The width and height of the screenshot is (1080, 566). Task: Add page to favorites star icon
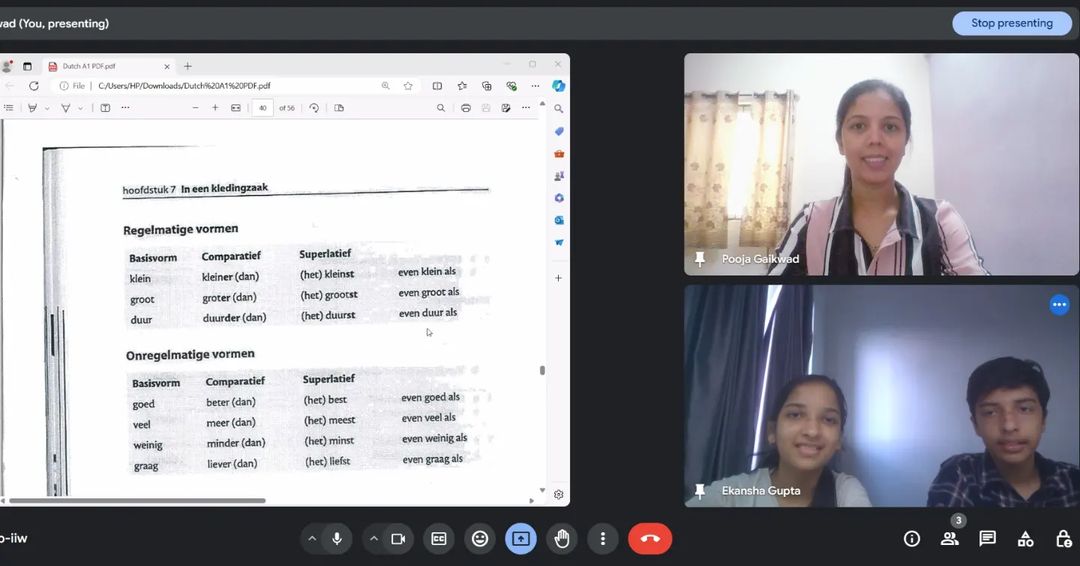click(x=408, y=86)
